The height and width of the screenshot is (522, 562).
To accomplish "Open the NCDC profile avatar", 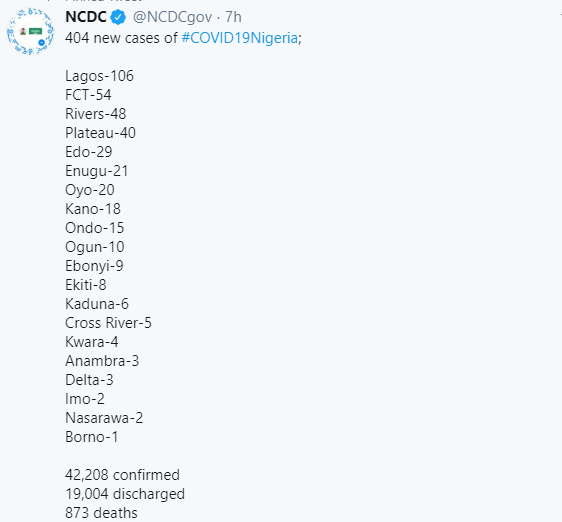I will coord(30,32).
